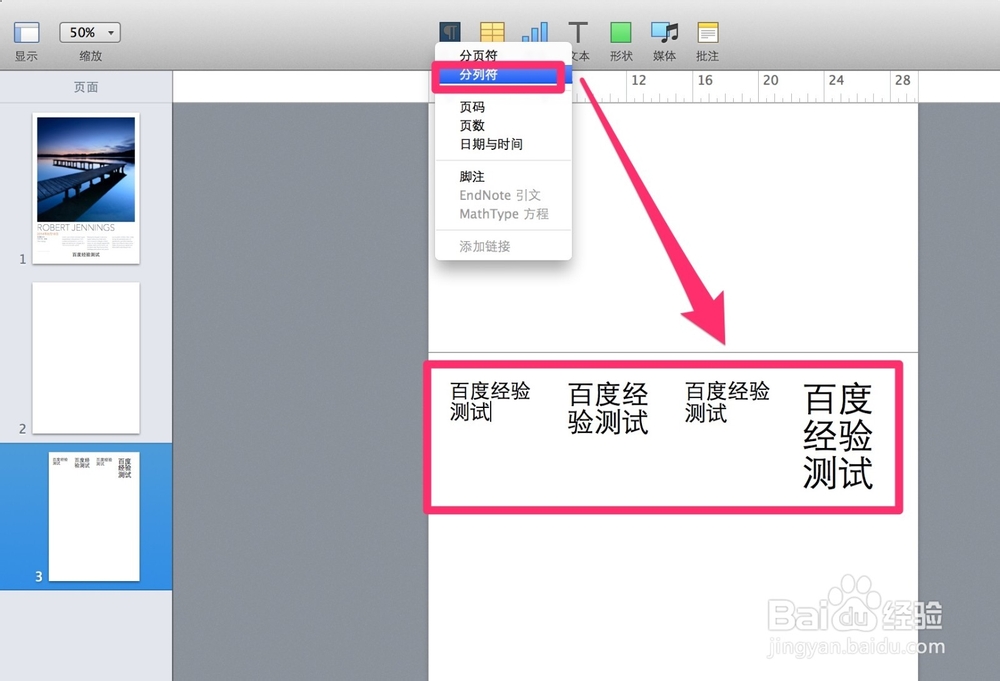Click the largest three-line 百度经验测试 text
This screenshot has width=1000, height=681.
[838, 437]
